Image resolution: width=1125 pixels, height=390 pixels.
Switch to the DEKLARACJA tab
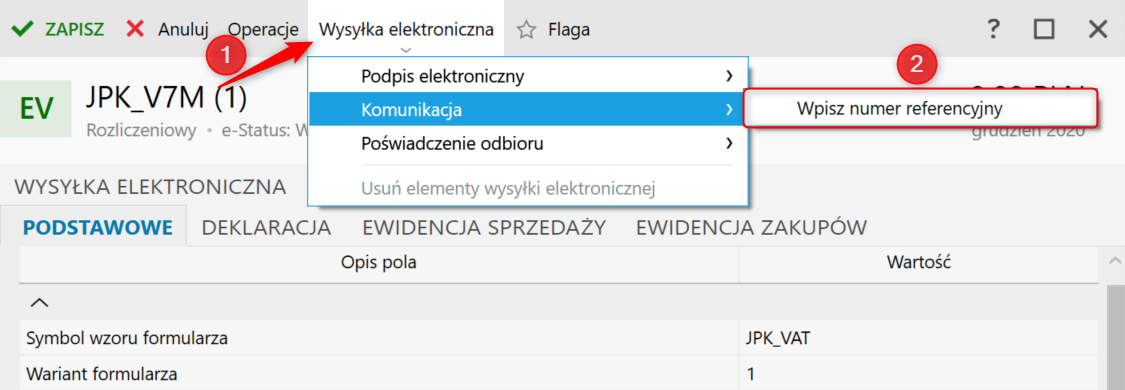266,227
